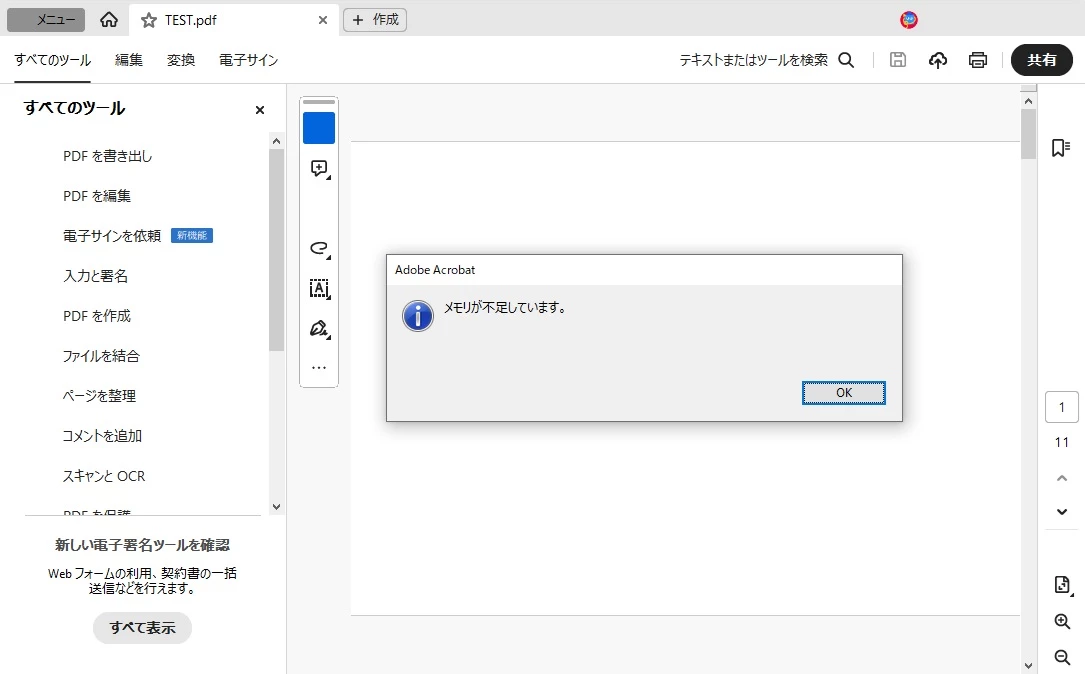Choose the blue selection tool in quick toolbar
Image resolution: width=1085 pixels, height=674 pixels.
(x=319, y=128)
